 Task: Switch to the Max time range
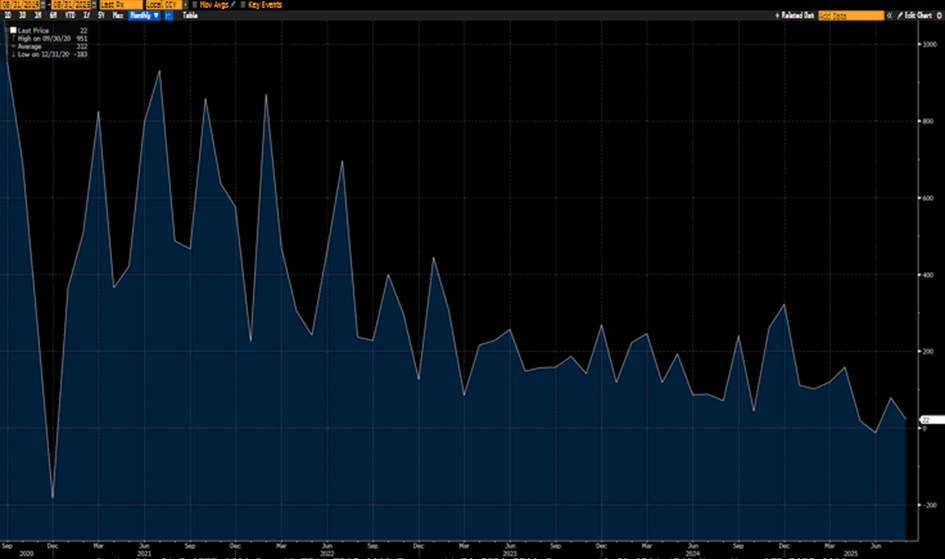(118, 16)
